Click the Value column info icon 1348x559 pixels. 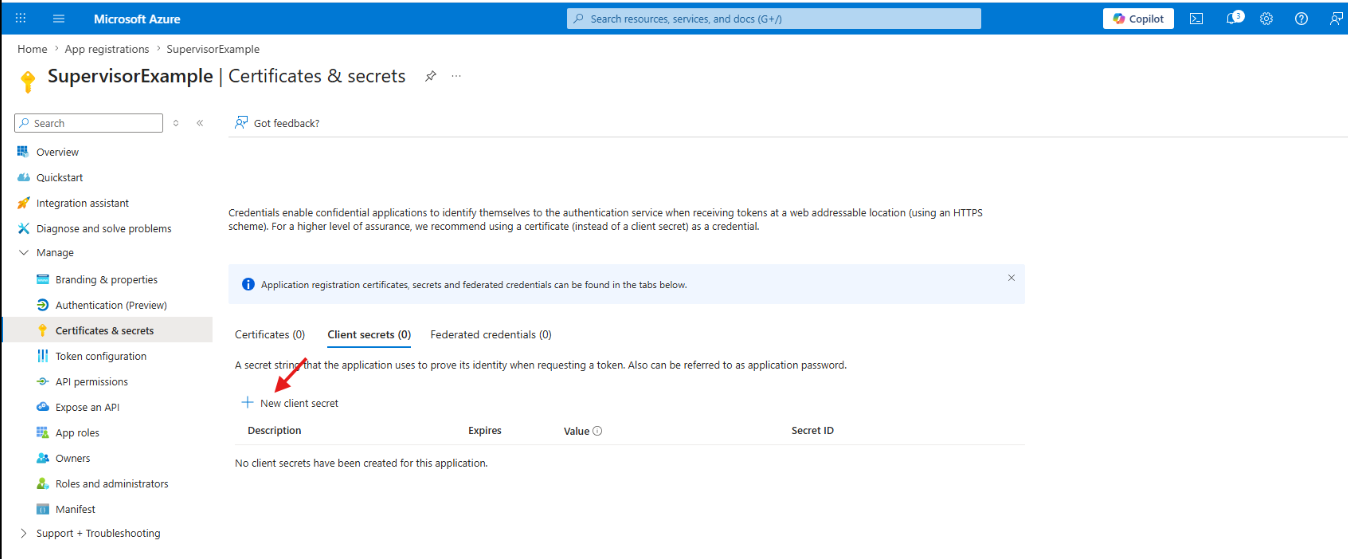click(x=597, y=431)
